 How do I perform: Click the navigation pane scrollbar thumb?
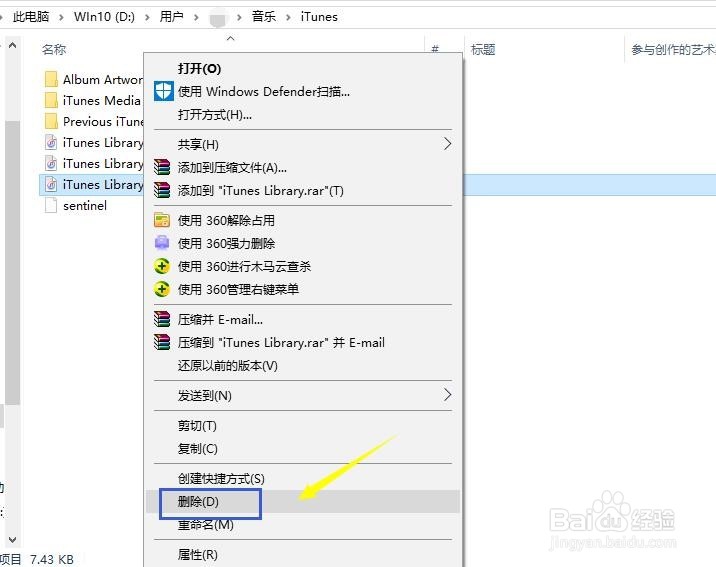(x=12, y=262)
